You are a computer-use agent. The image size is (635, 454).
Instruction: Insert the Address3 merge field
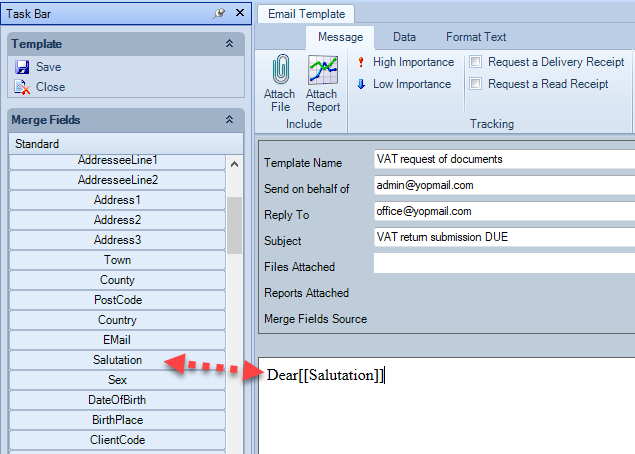pyautogui.click(x=117, y=240)
